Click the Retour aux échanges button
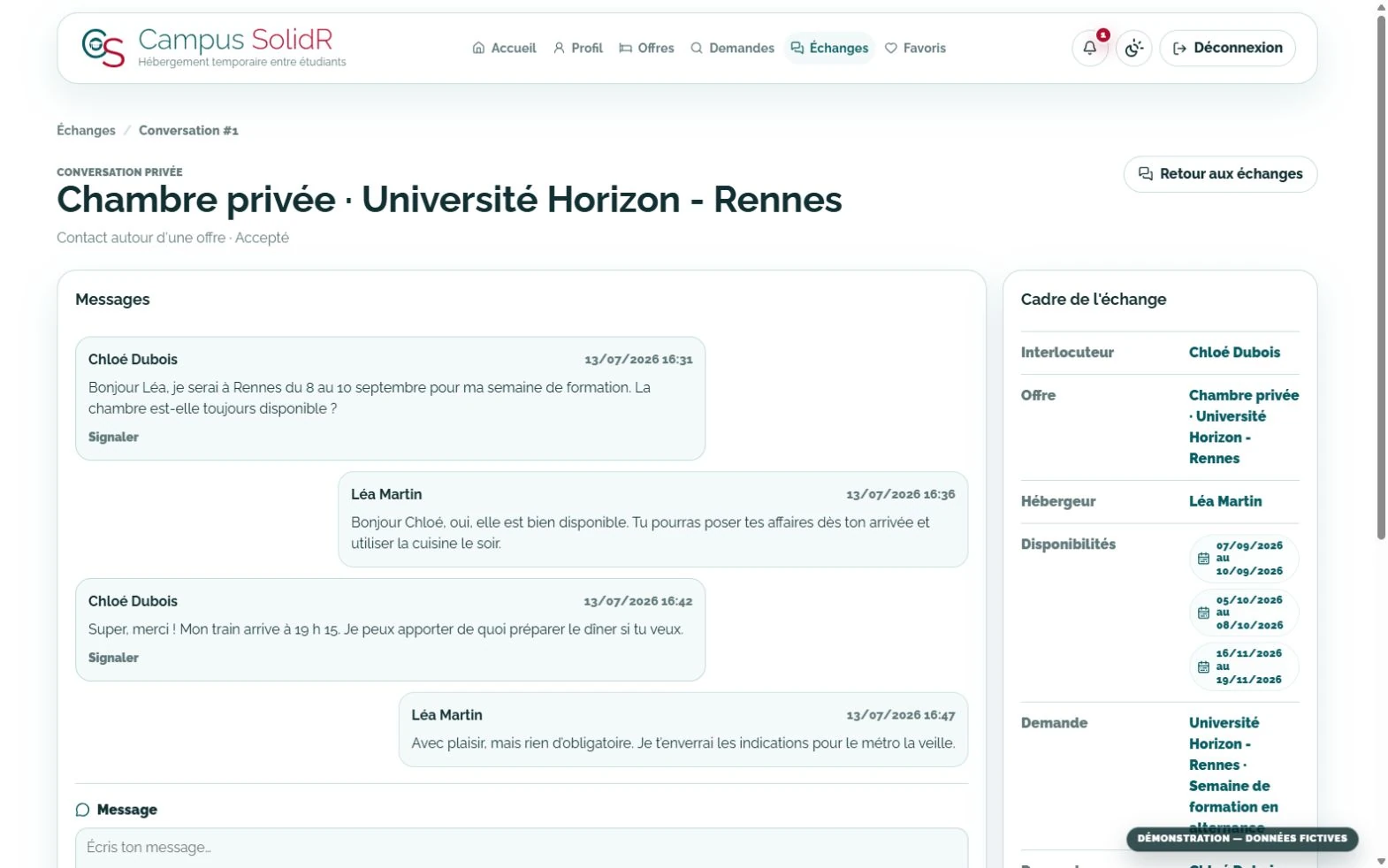 point(1220,174)
